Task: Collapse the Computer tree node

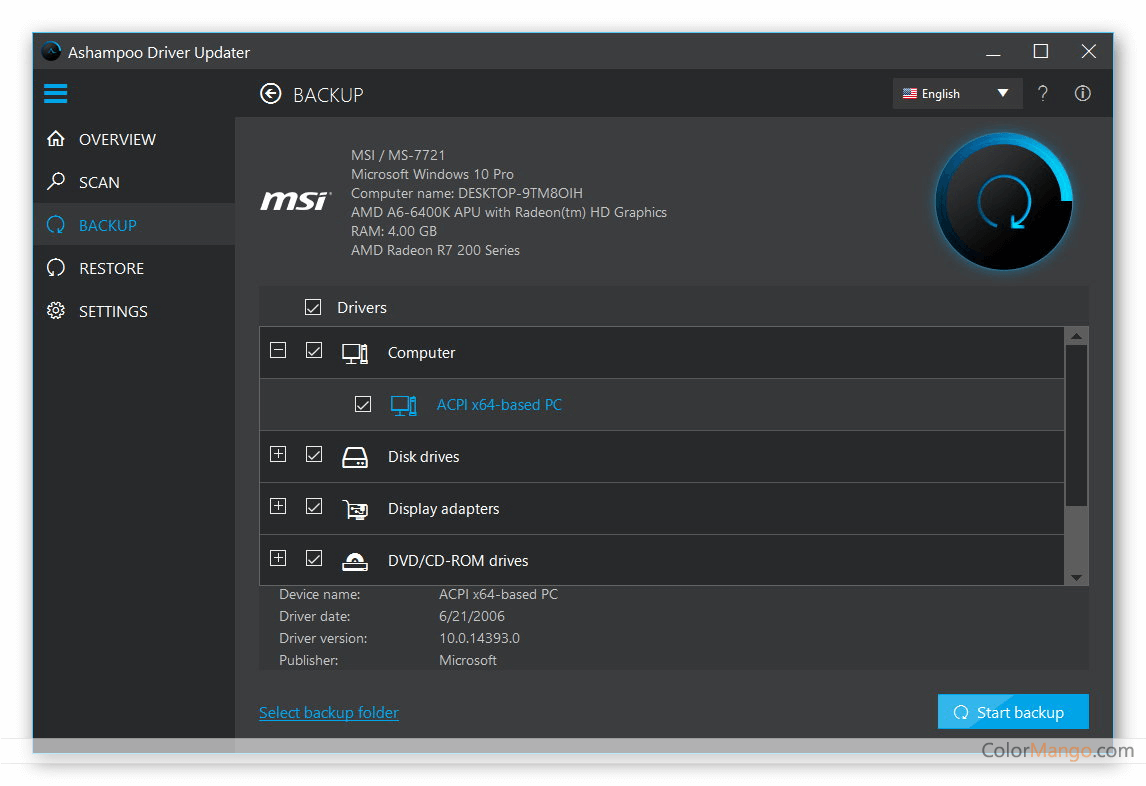Action: [278, 350]
